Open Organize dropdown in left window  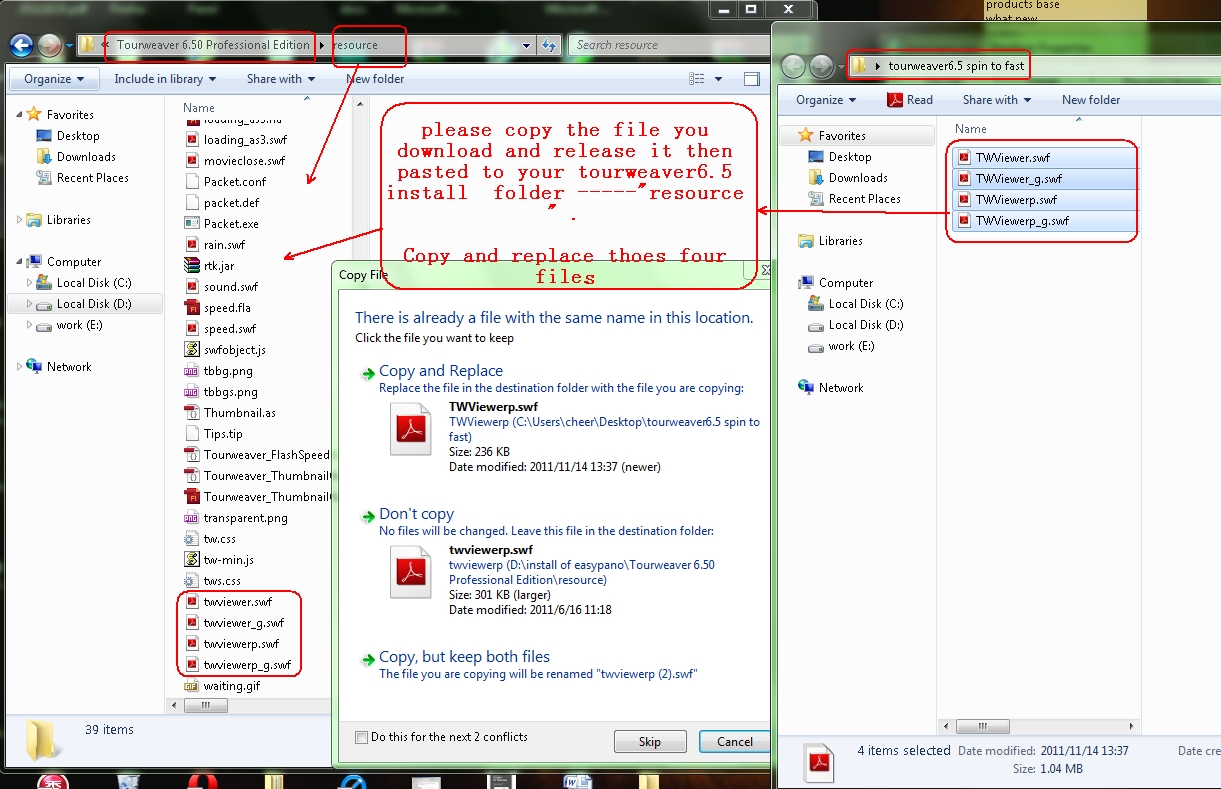(54, 79)
